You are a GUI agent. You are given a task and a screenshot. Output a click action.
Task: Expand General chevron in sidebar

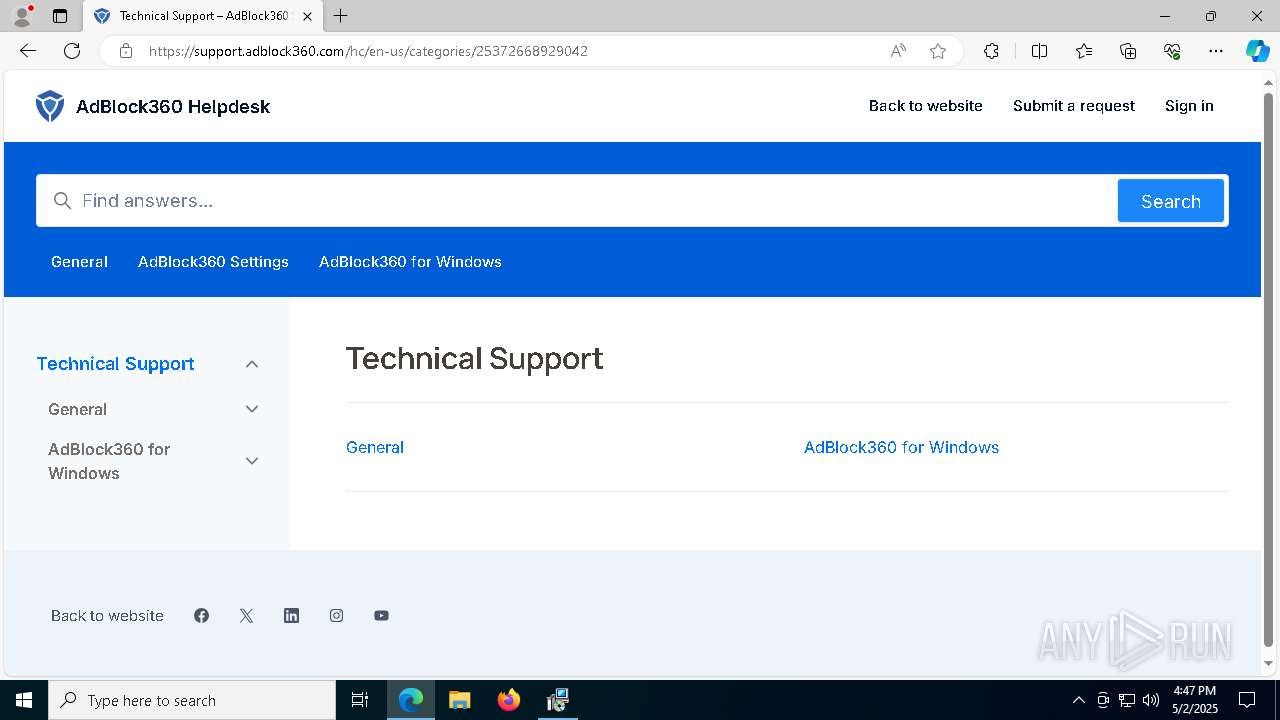252,409
